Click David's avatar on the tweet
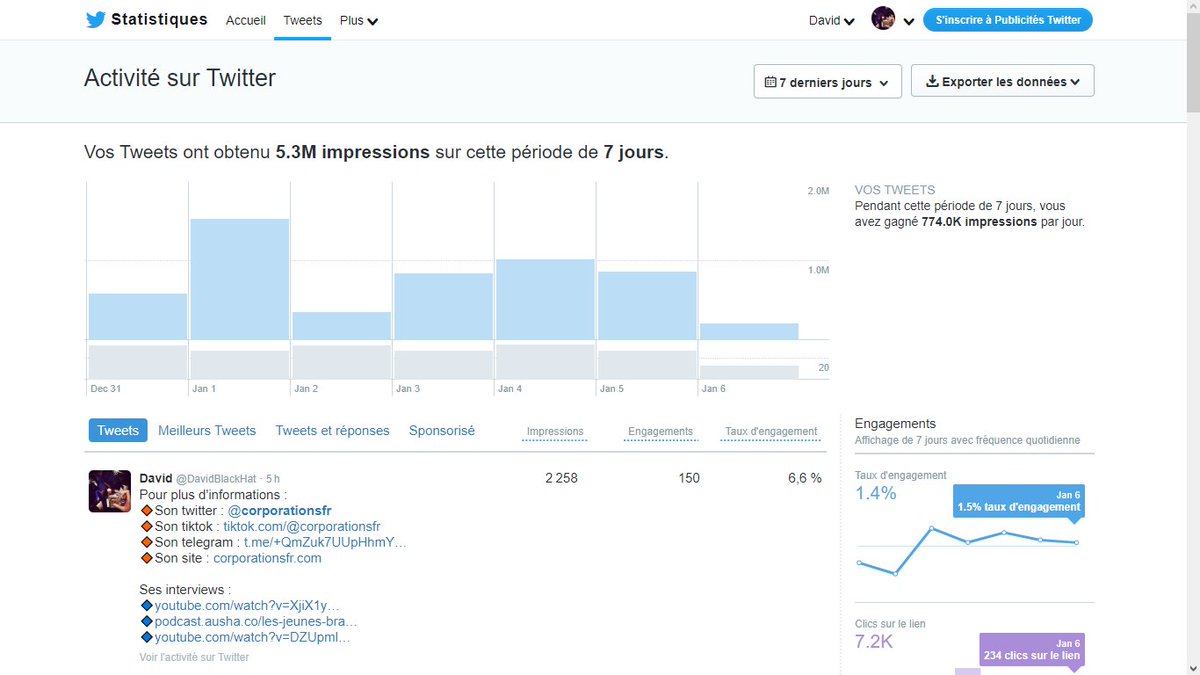This screenshot has width=1200, height=675. (110, 491)
